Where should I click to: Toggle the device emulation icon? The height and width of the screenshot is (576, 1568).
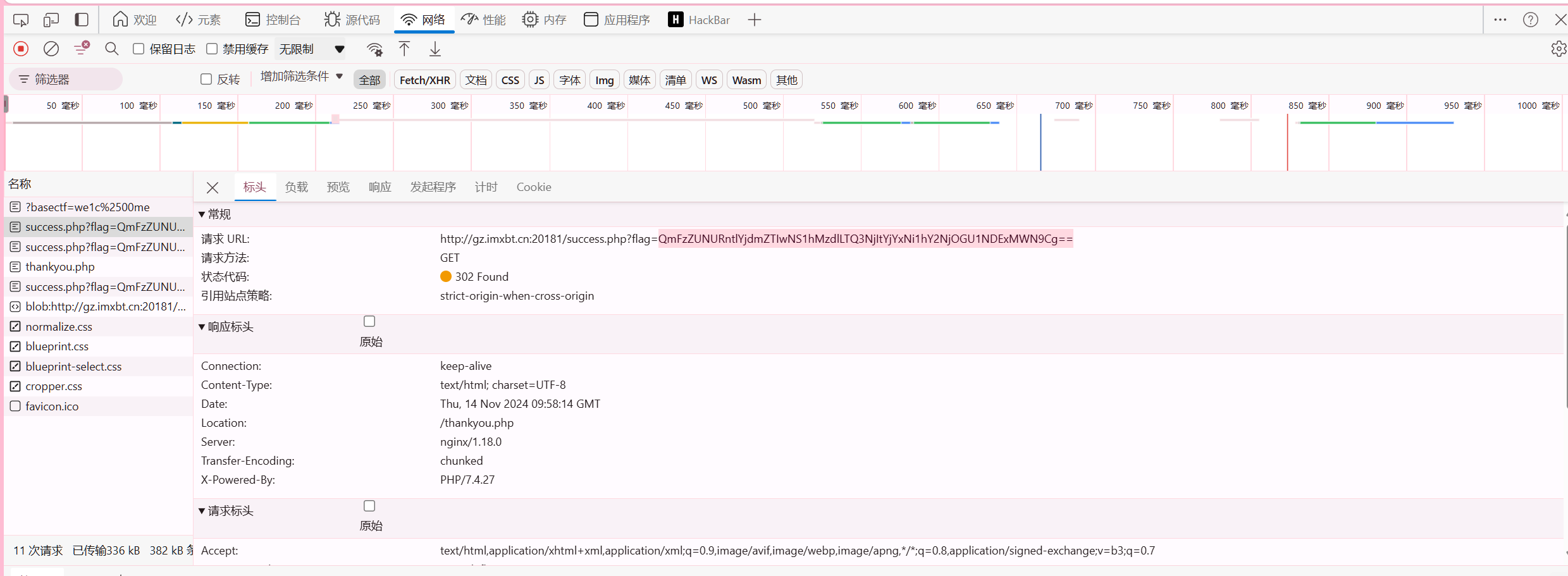(x=51, y=20)
